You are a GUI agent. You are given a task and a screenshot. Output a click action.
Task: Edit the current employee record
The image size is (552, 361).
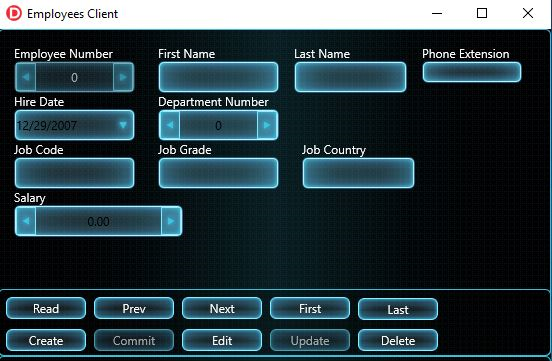point(222,340)
